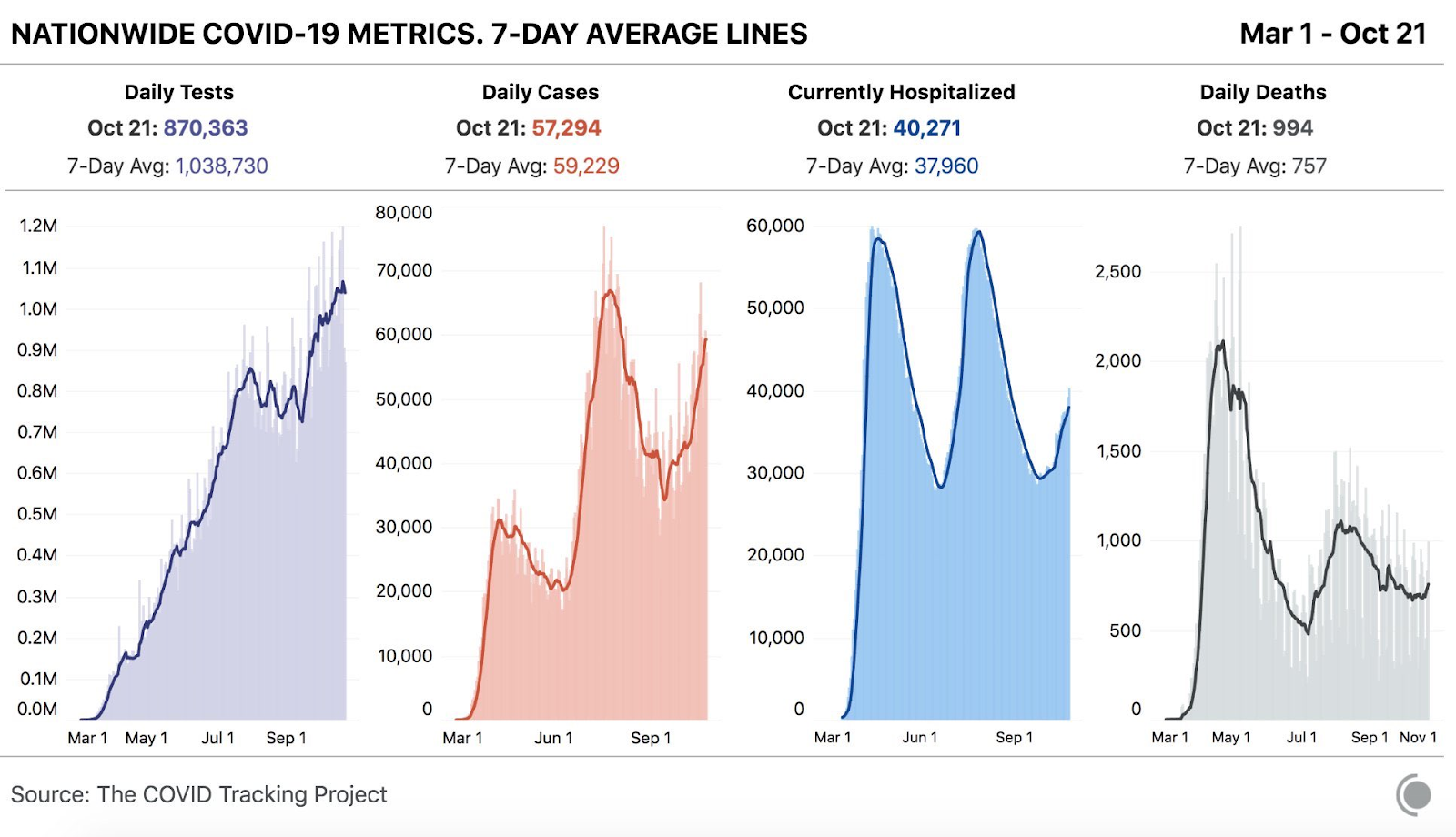
Task: Click the 1.2M axis label on tests chart
Action: coord(38,226)
